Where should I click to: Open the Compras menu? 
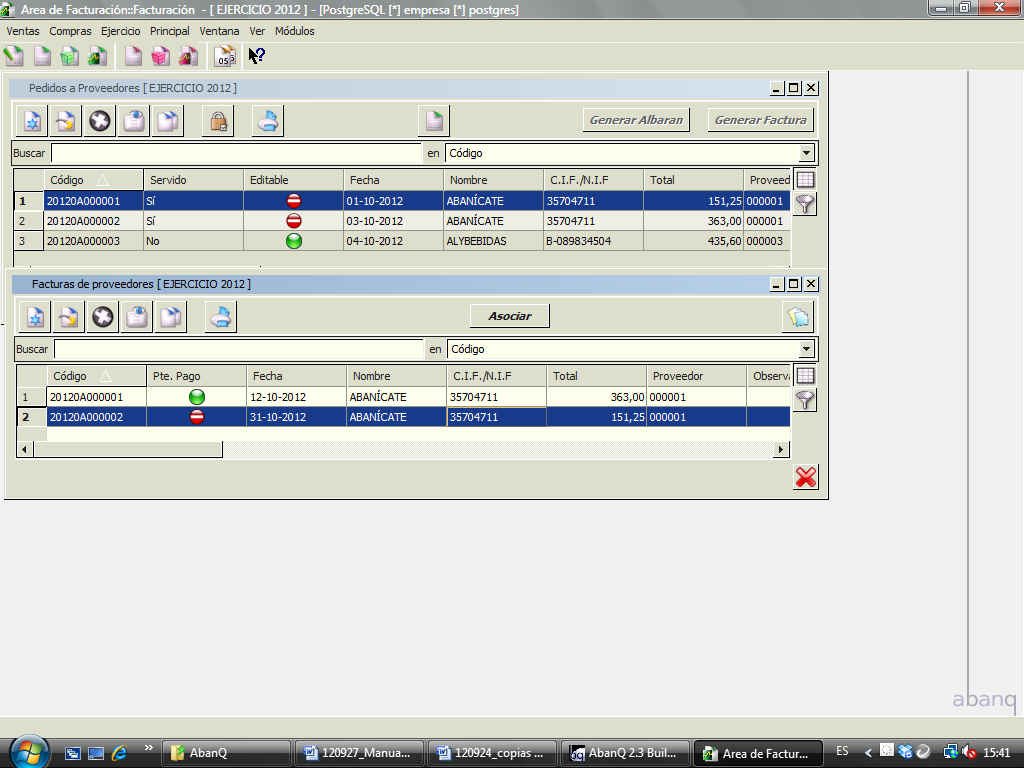pyautogui.click(x=70, y=31)
